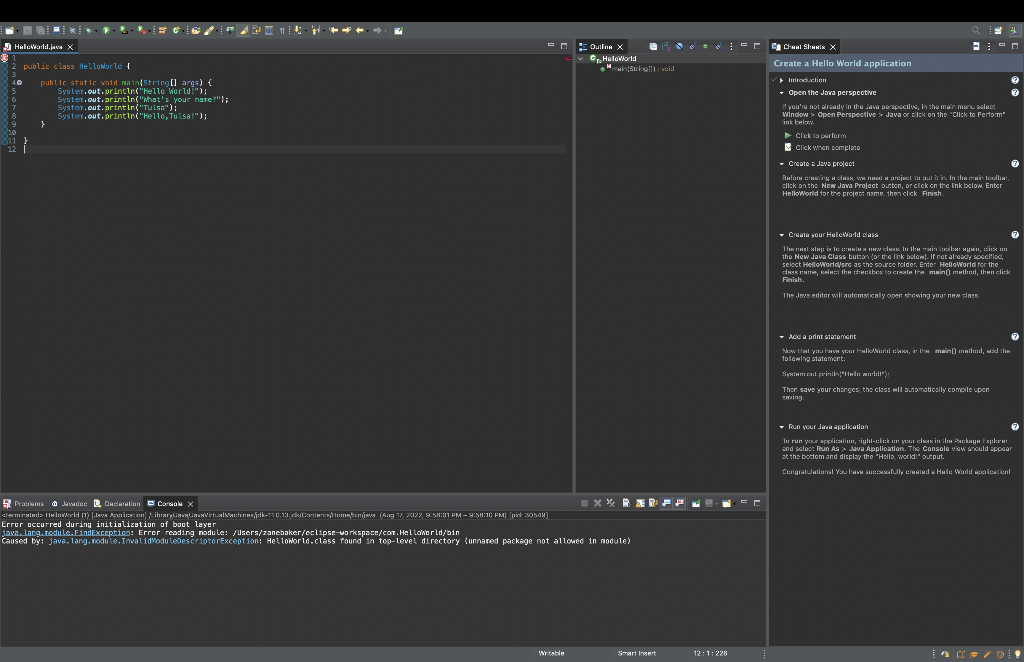Collapse the HelloWorld class node in Outline
Viewport: 1024px width, 662px height.
point(581,58)
